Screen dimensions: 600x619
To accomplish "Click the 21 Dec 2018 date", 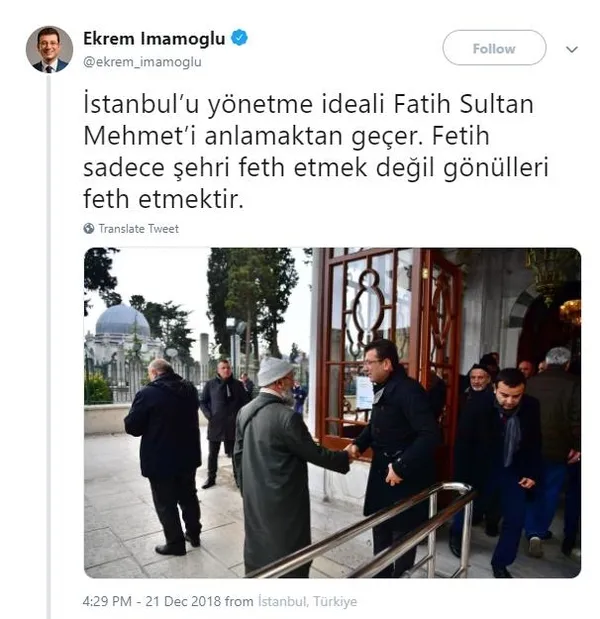I will 183,601.
